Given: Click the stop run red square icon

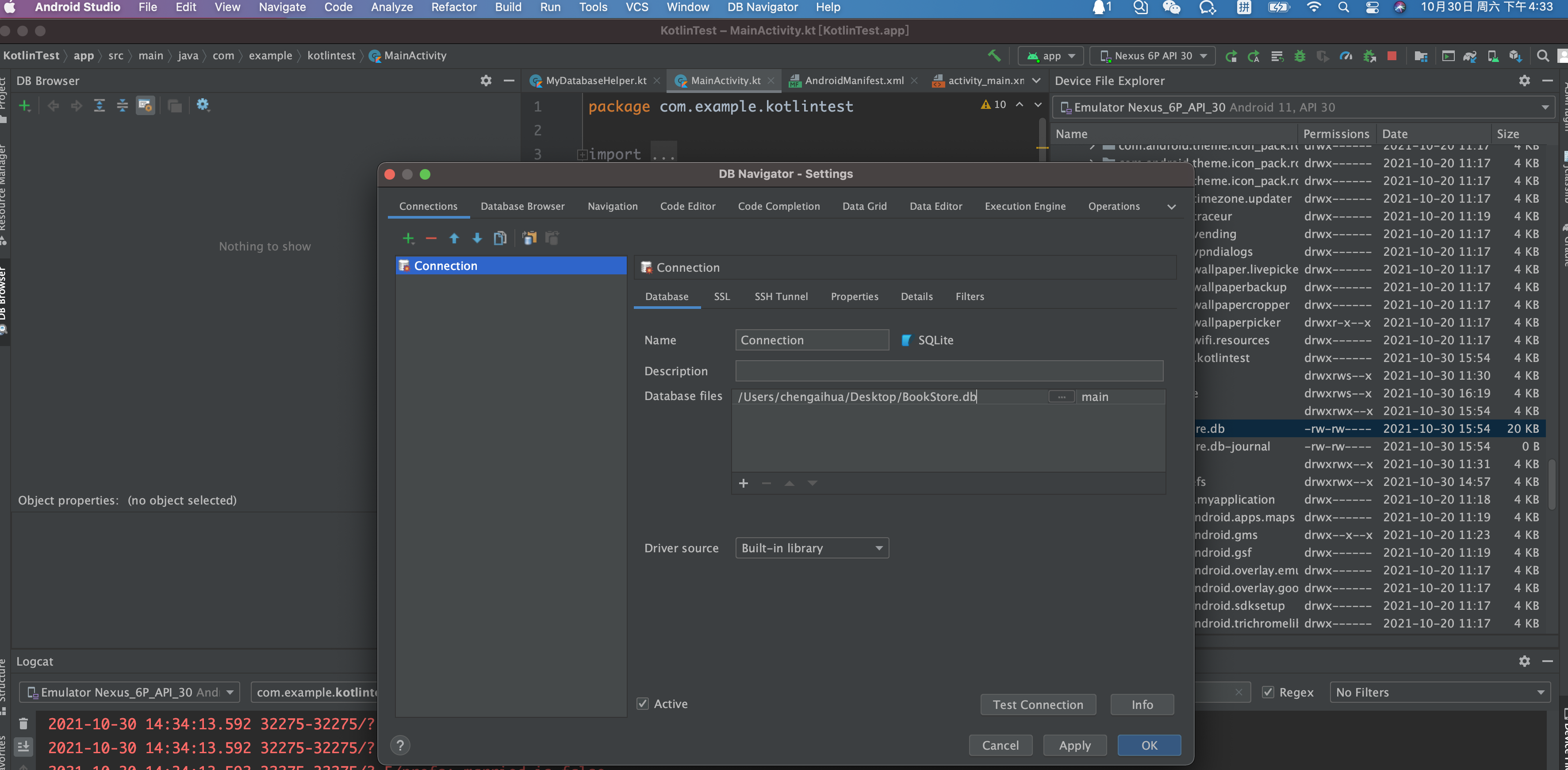Looking at the screenshot, I should [1392, 56].
